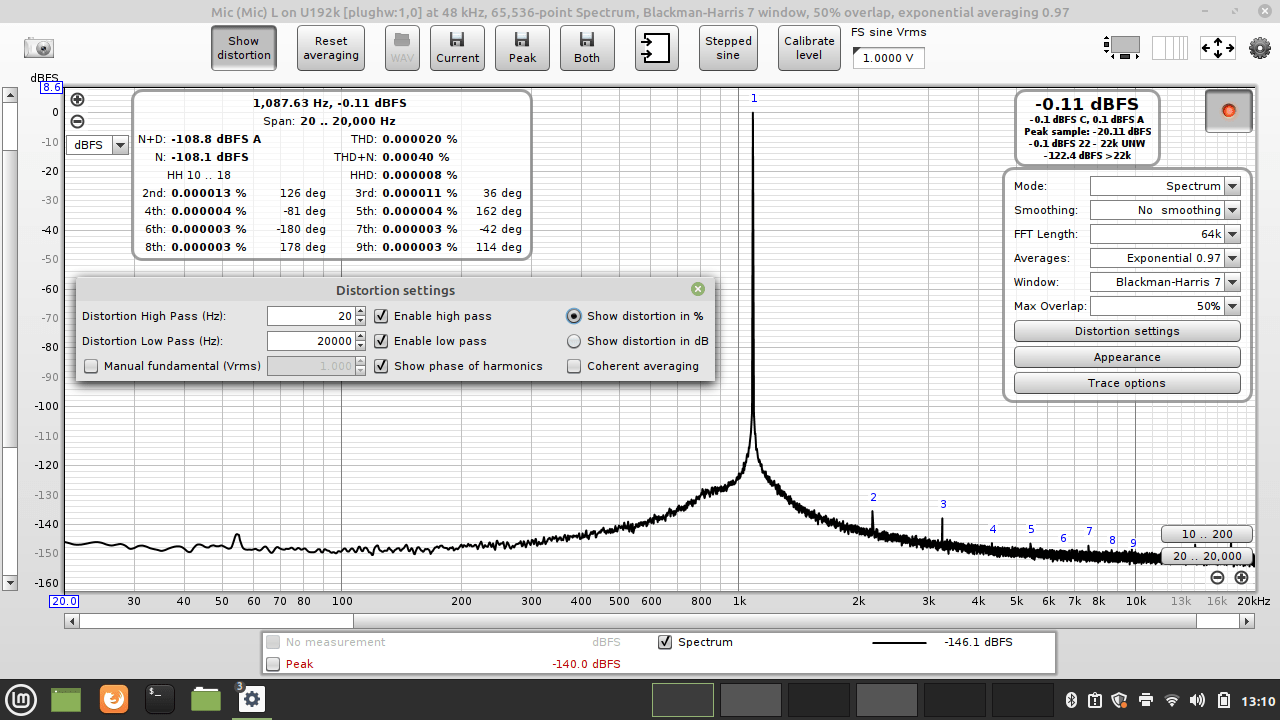The width and height of the screenshot is (1280, 720).
Task: Open the RTA settings gear
Action: point(1259,48)
